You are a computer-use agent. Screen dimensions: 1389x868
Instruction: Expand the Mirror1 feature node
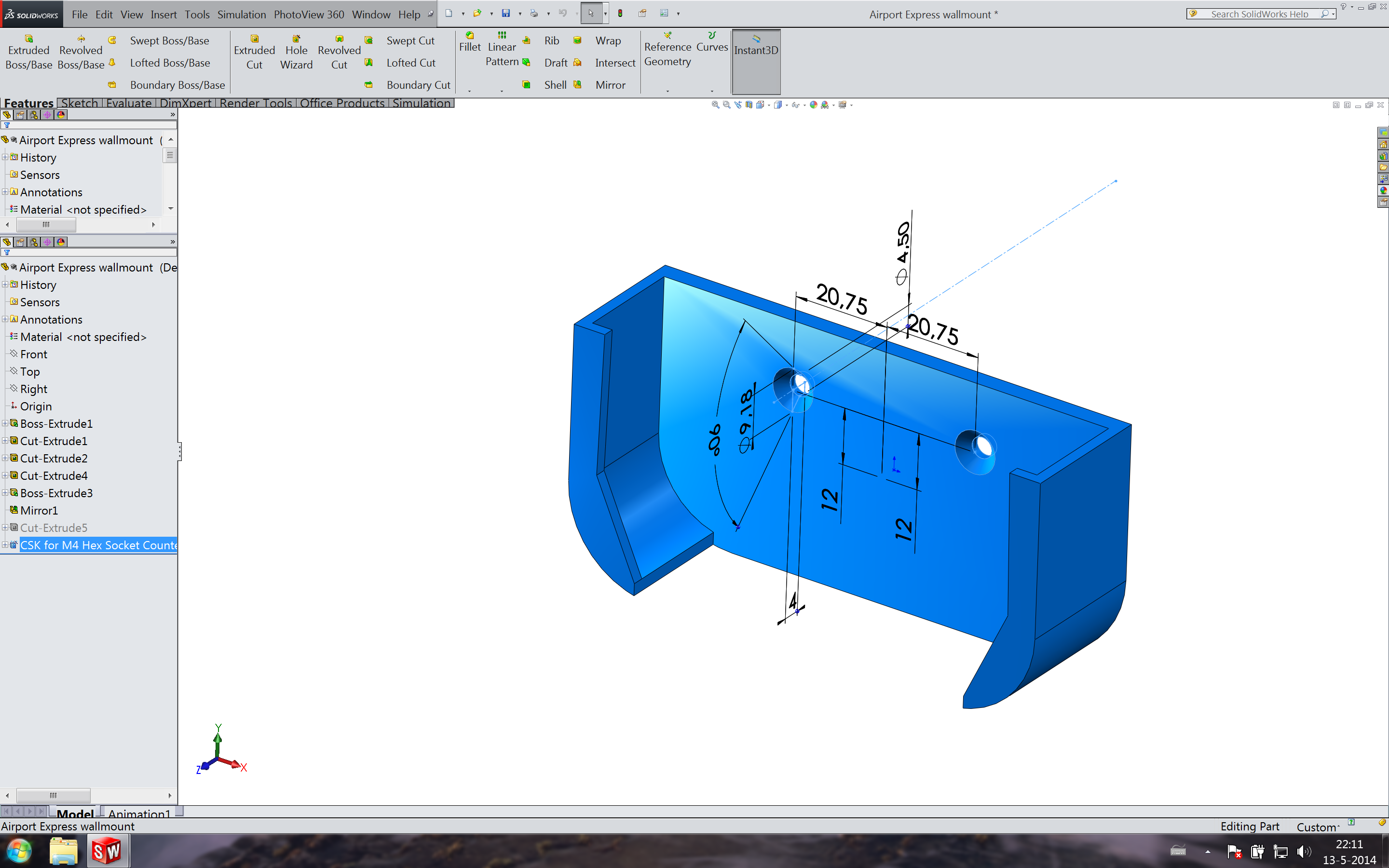pos(7,510)
